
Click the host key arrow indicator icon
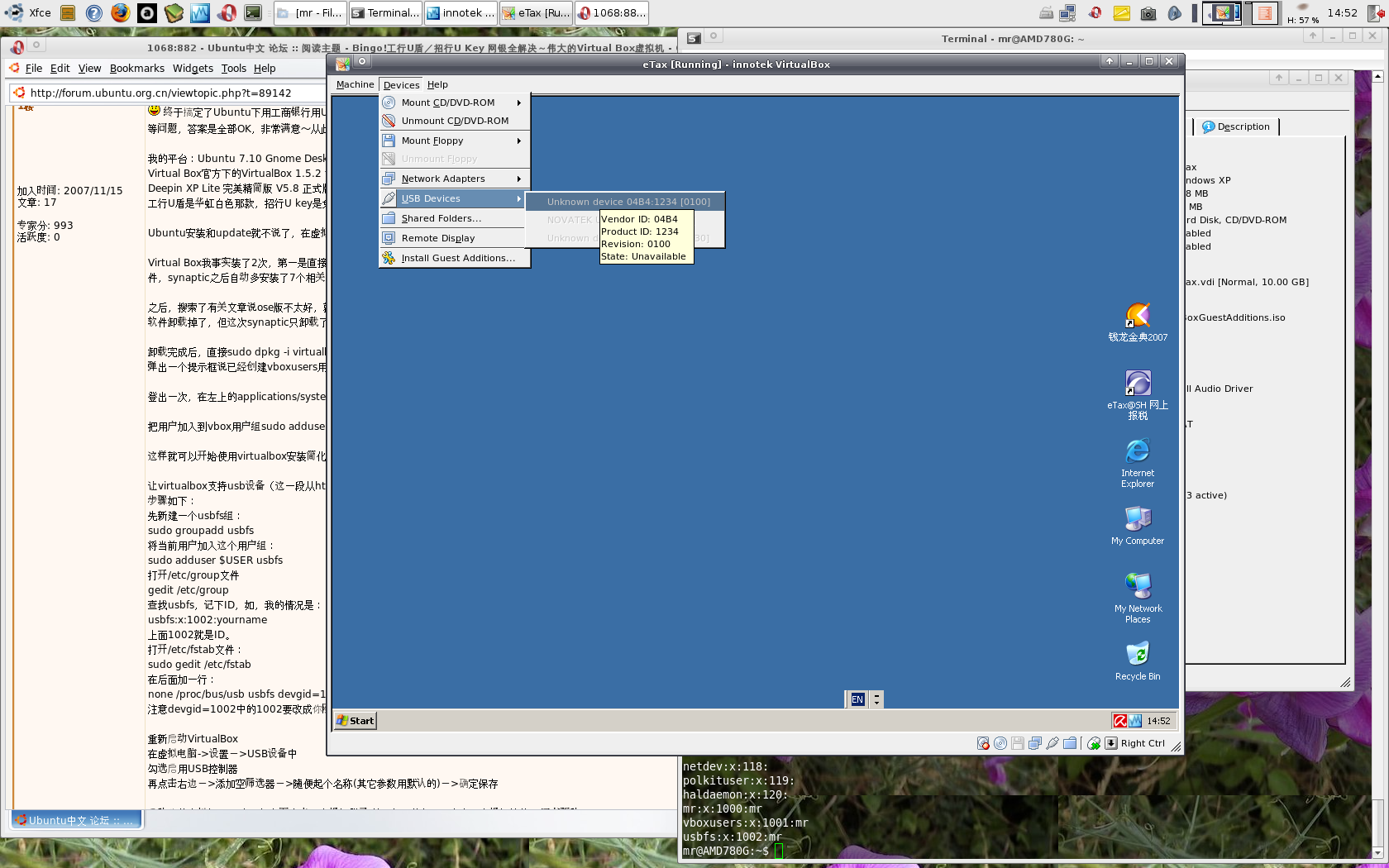pos(1111,743)
